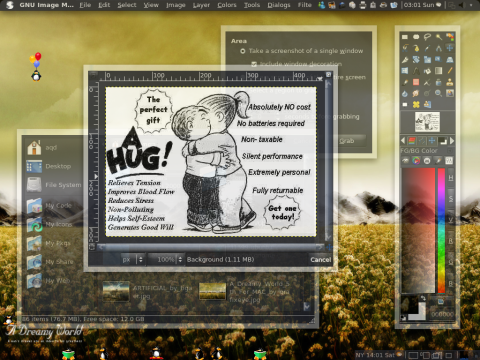Image resolution: width=480 pixels, height=360 pixels.
Task: Open the Select menu
Action: [x=127, y=5]
